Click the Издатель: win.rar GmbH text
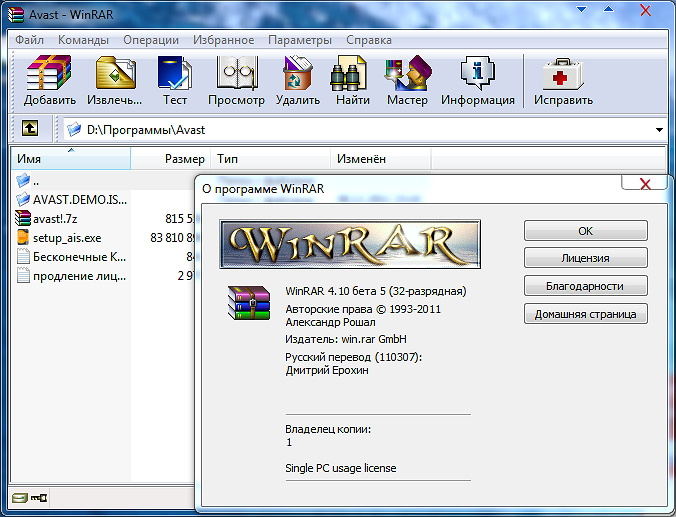Image resolution: width=676 pixels, height=517 pixels. tap(346, 339)
